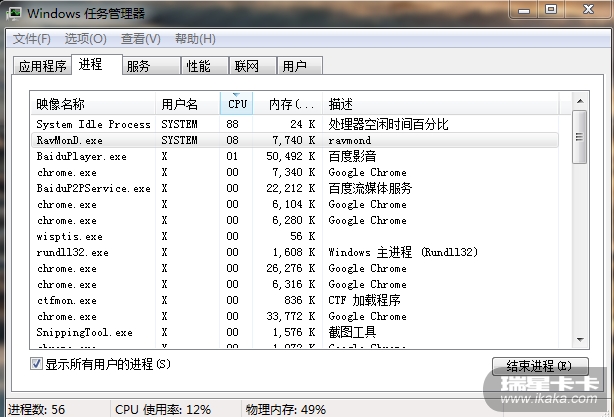Screen dimensions: 614x417
Task: Sort by 内存 column header
Action: [287, 104]
